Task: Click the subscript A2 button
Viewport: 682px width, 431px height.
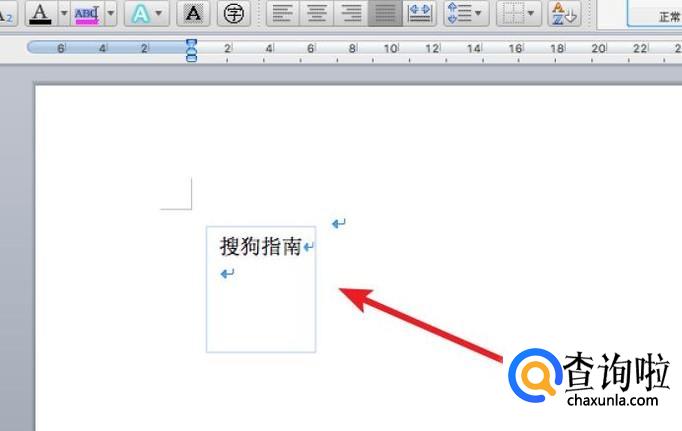Action: tap(7, 15)
